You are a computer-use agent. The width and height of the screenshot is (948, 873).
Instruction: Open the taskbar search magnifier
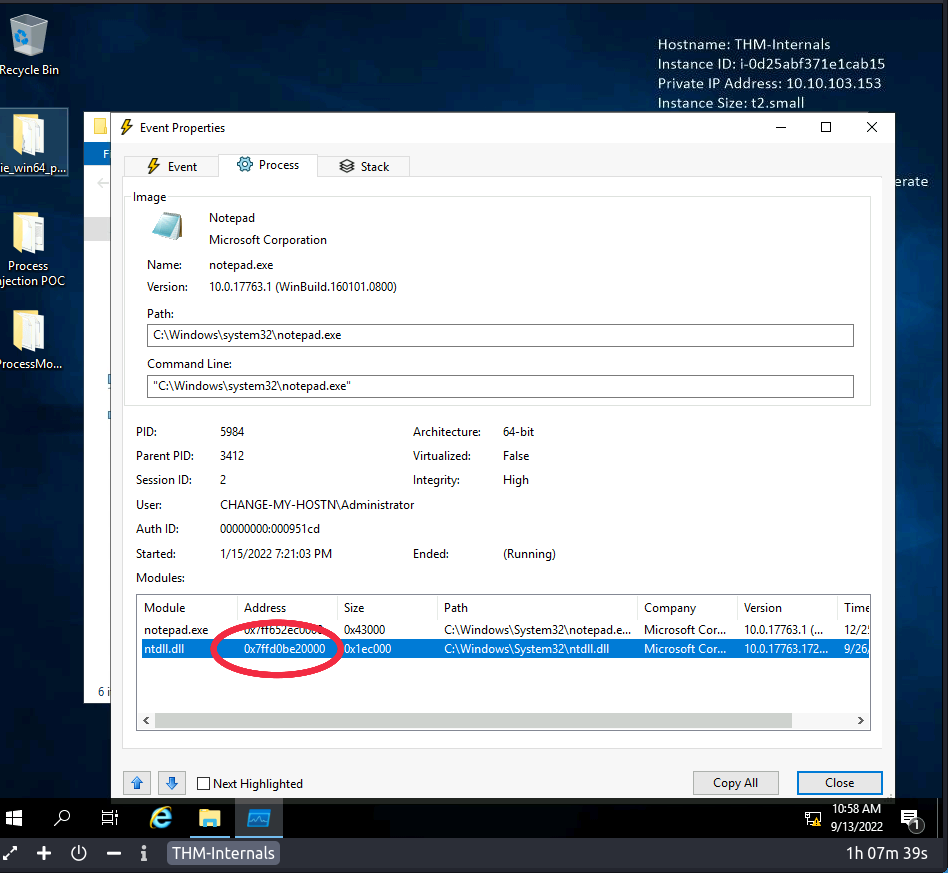pos(62,818)
